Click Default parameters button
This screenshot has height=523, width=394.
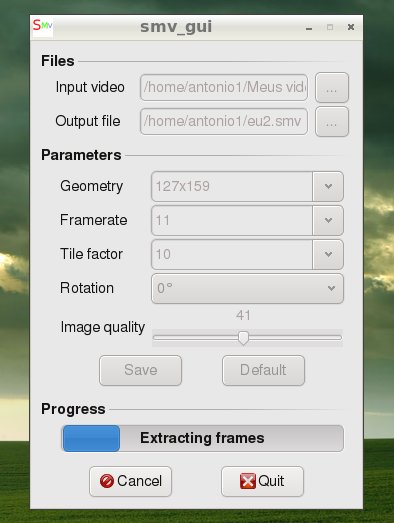264,370
